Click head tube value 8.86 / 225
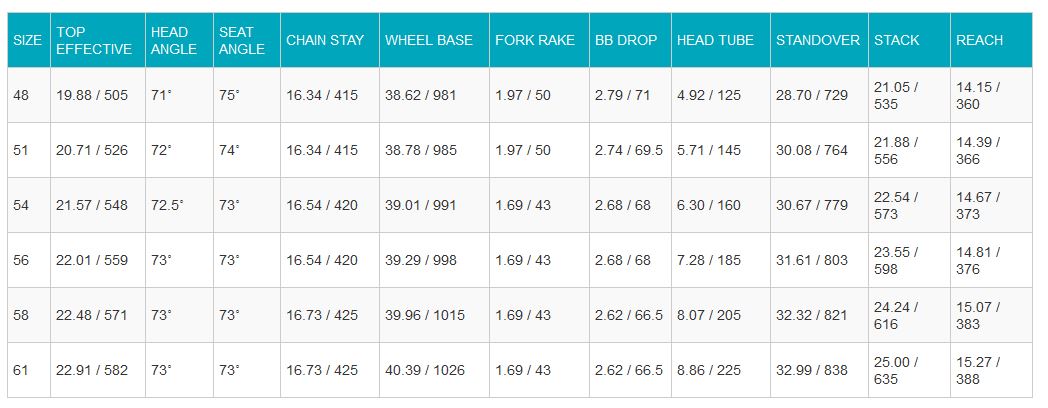The height and width of the screenshot is (408, 1048). [x=709, y=370]
